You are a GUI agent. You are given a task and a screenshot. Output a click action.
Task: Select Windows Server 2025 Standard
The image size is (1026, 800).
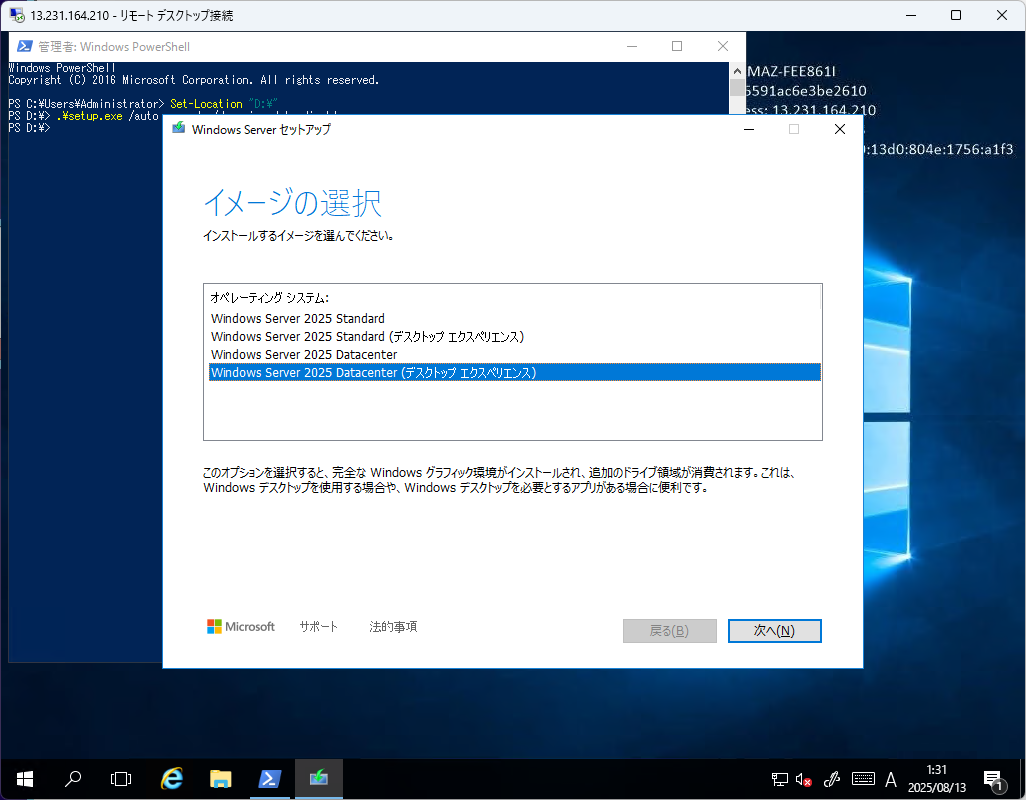(x=298, y=319)
